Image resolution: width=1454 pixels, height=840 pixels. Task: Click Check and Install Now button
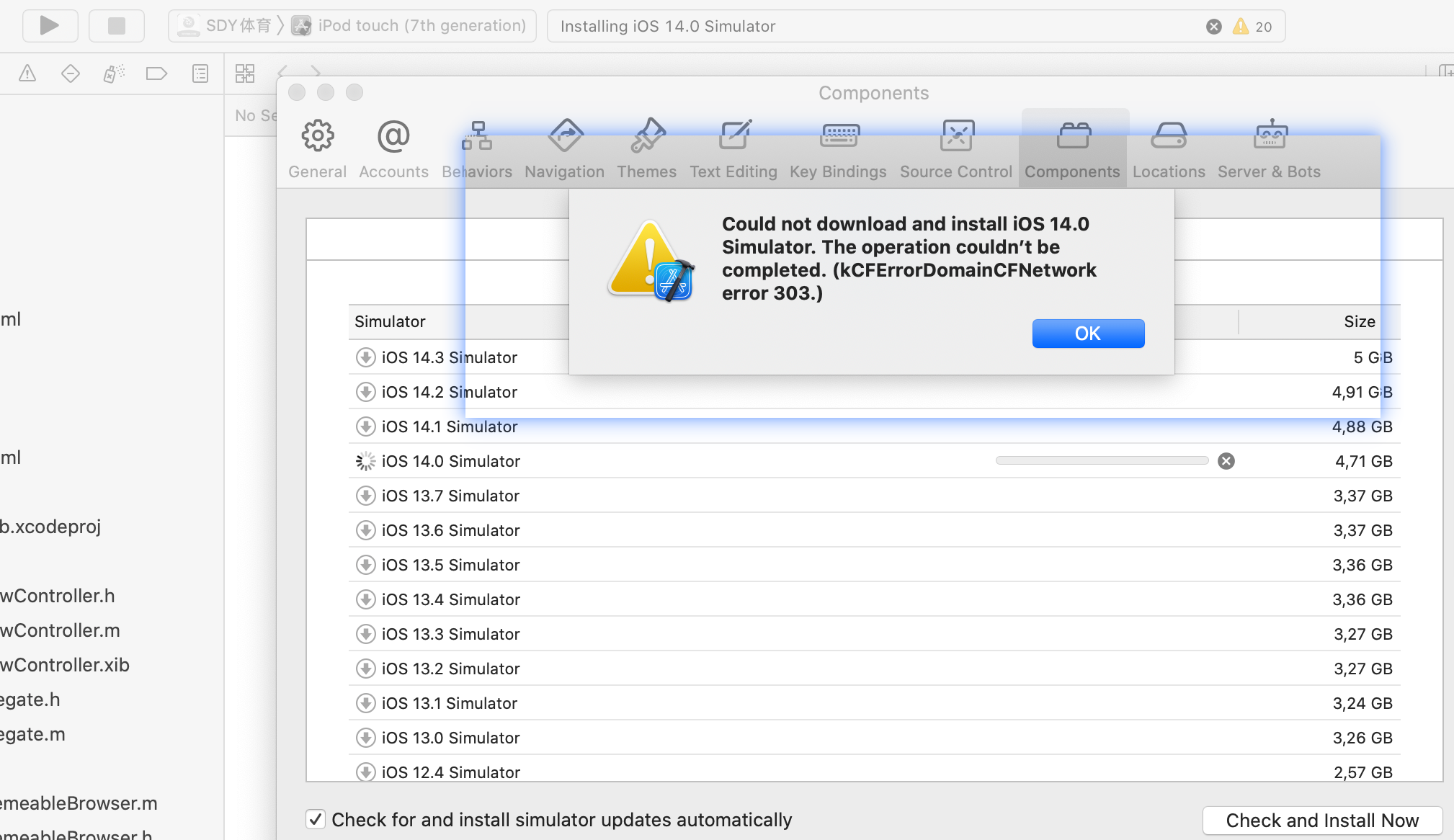click(1322, 821)
